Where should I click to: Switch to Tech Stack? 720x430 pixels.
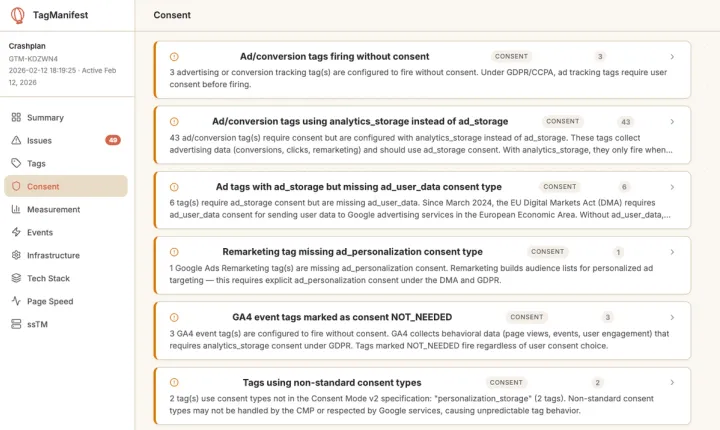click(66, 278)
